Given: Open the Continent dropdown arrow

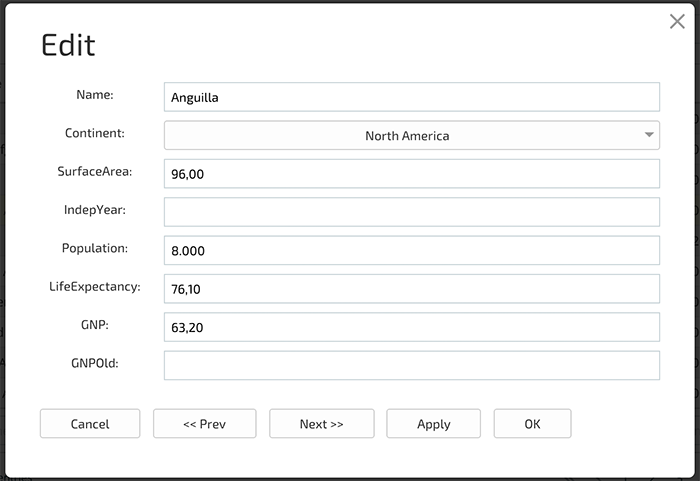Looking at the screenshot, I should click(649, 135).
